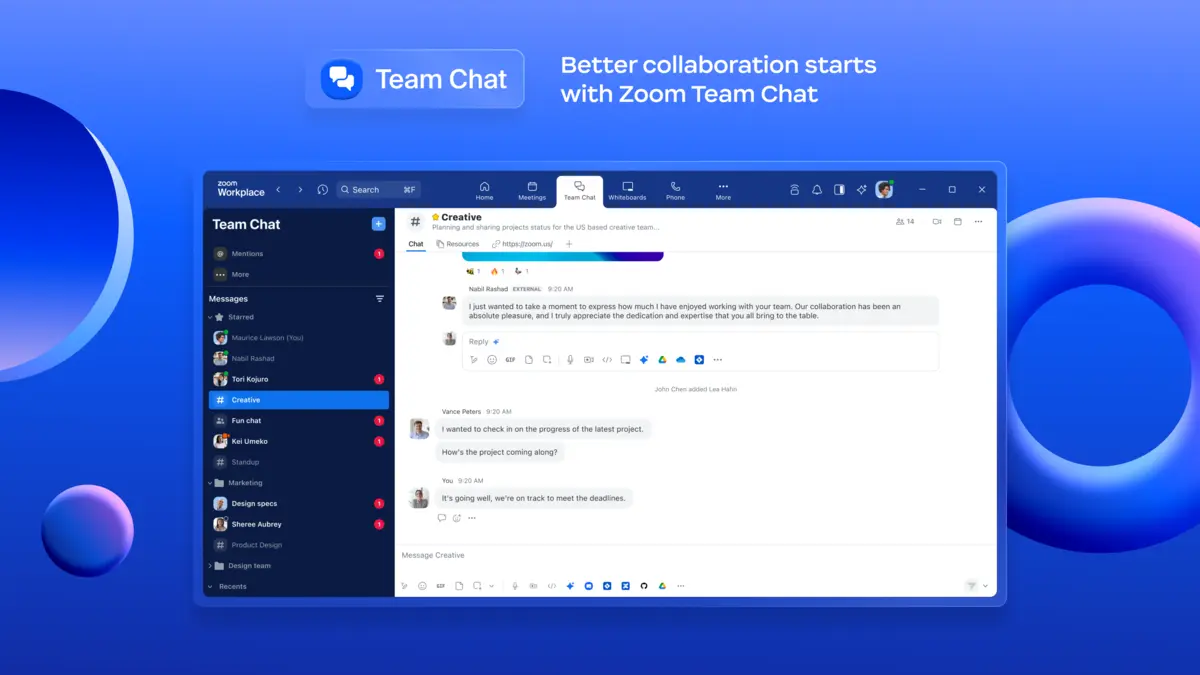Open the profile avatar menu
This screenshot has height=675, width=1200.
[x=884, y=189]
